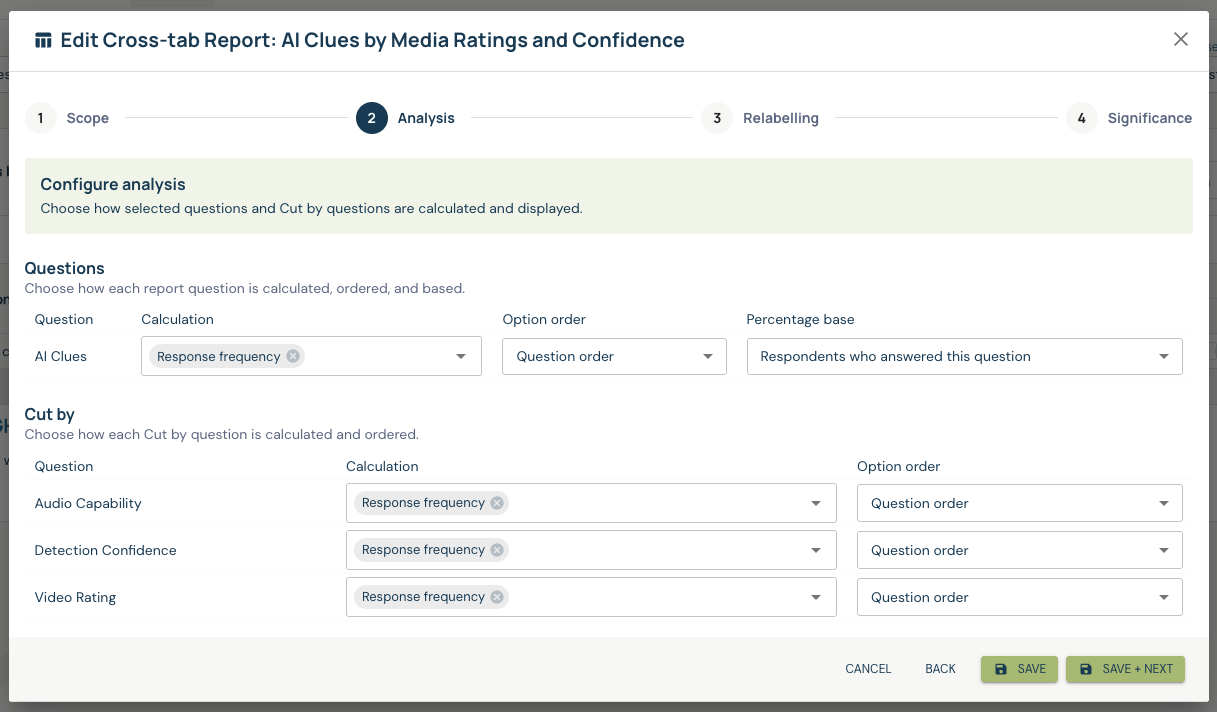
Task: Select the Analysis step
Action: click(x=405, y=118)
